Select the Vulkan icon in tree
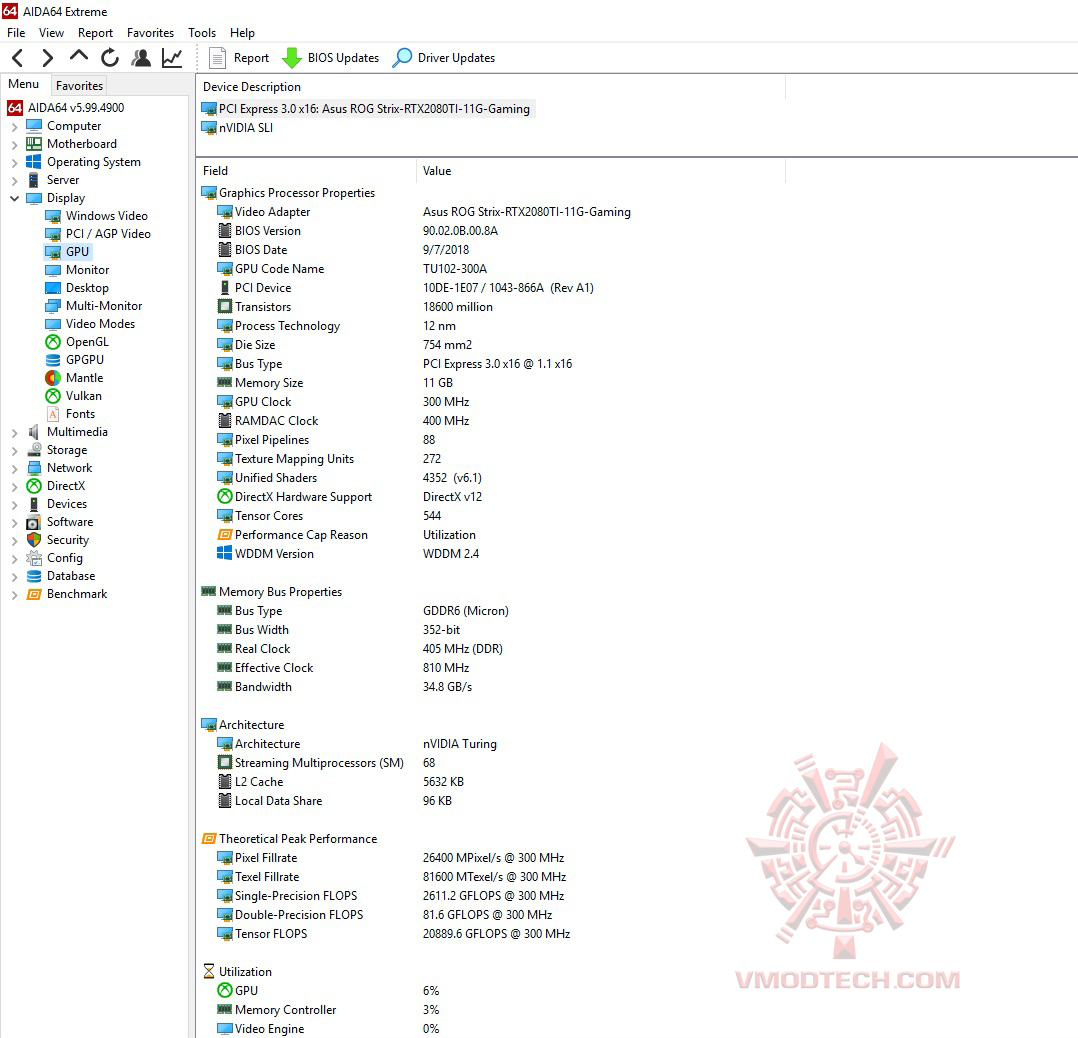 pos(53,396)
